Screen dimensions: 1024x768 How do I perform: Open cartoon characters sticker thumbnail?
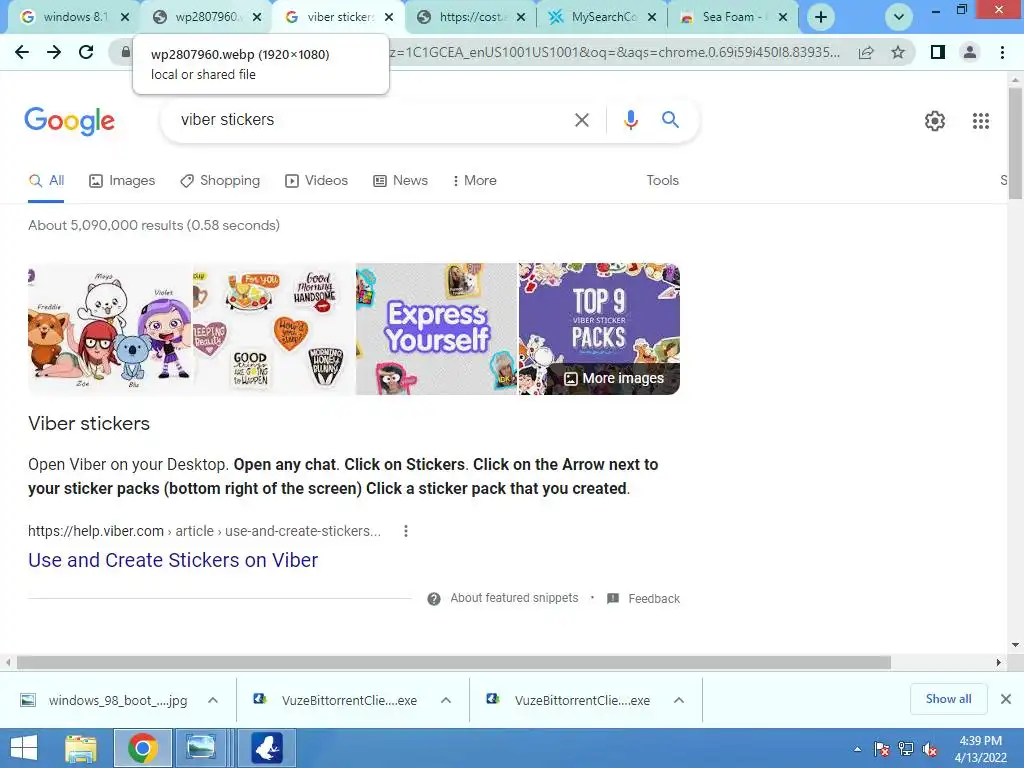click(x=110, y=328)
